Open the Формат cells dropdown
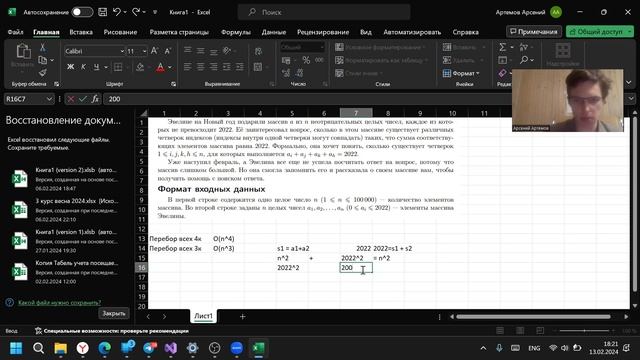Screen dimensions: 640x360 [x=461, y=73]
